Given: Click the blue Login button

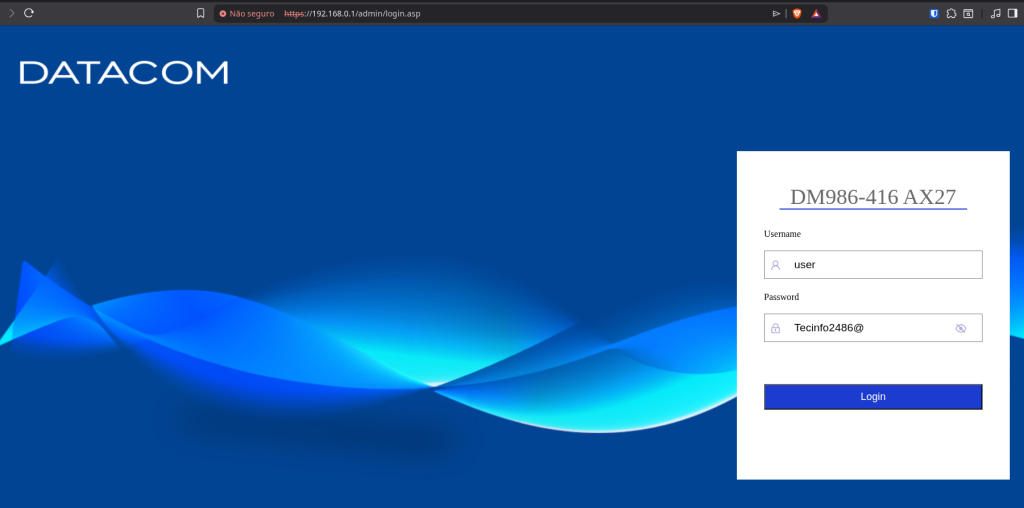Looking at the screenshot, I should click(x=873, y=396).
